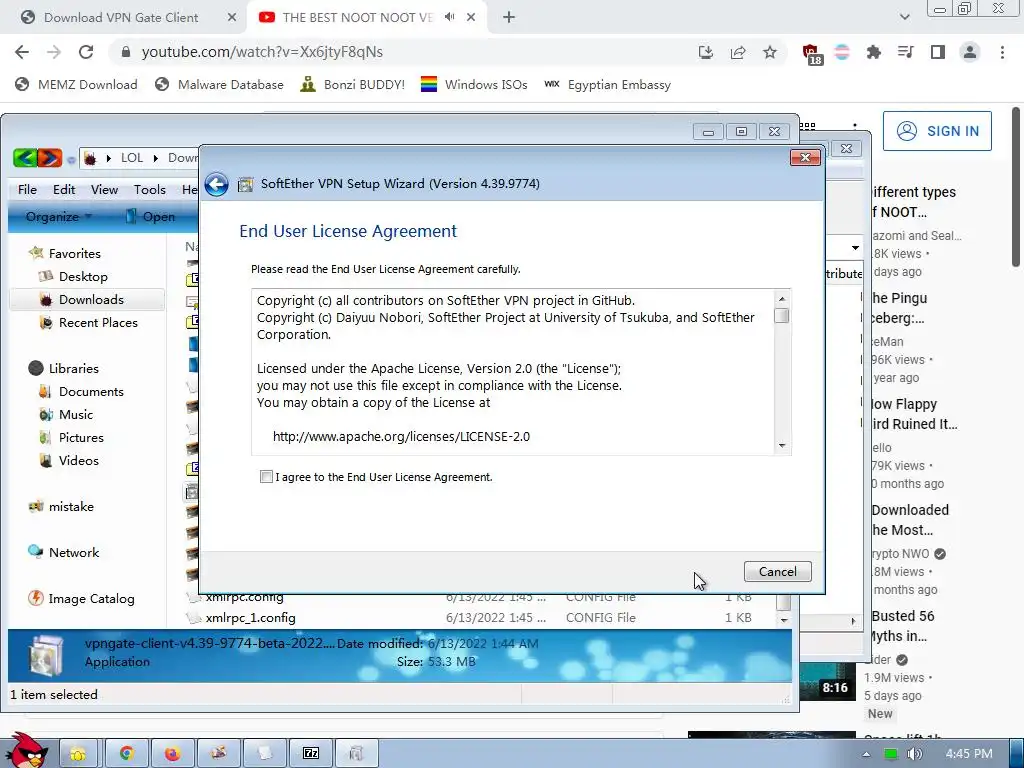
Task: Show hidden system tray icons arrow
Action: [866, 754]
